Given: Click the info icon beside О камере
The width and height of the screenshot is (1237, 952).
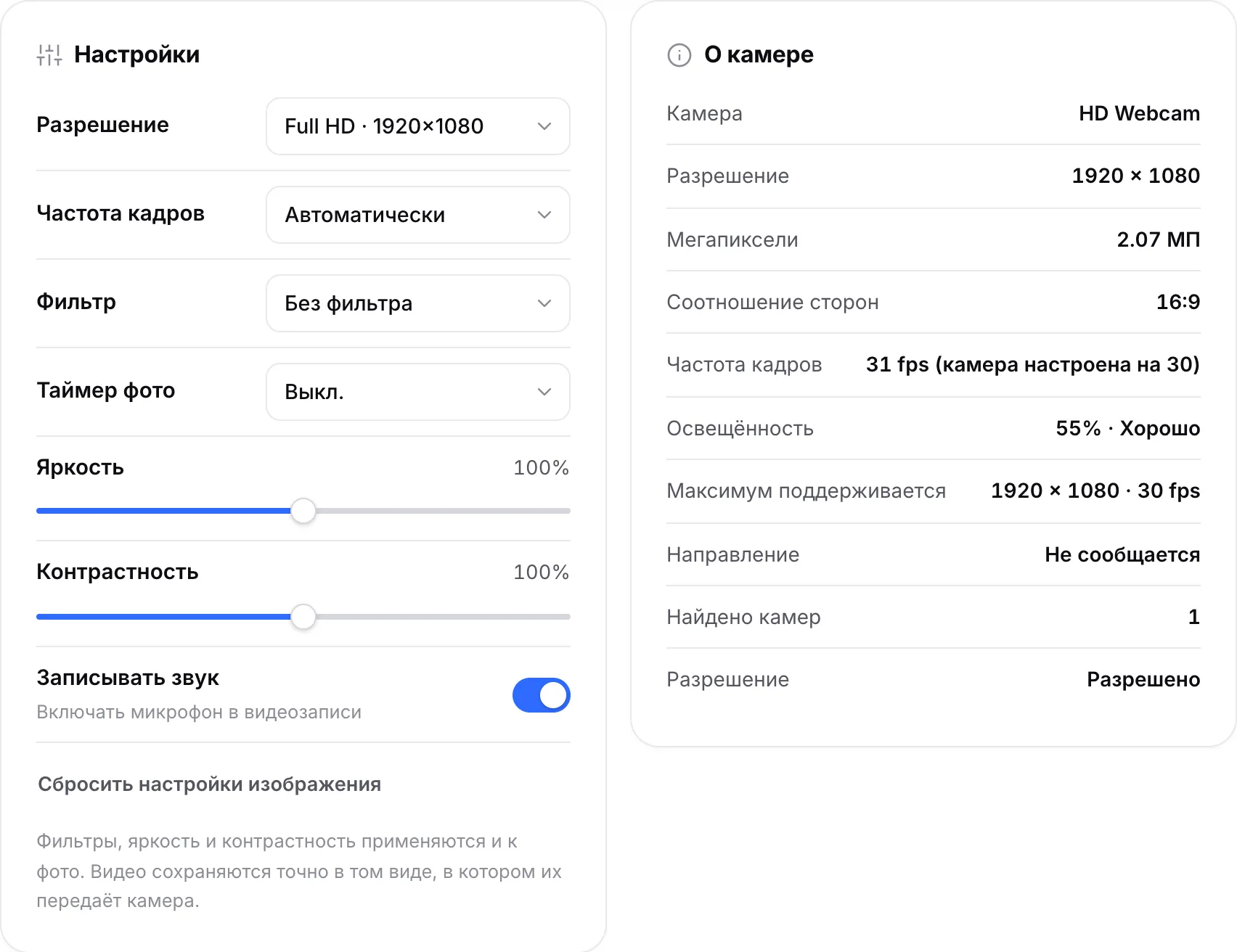Looking at the screenshot, I should click(x=679, y=55).
